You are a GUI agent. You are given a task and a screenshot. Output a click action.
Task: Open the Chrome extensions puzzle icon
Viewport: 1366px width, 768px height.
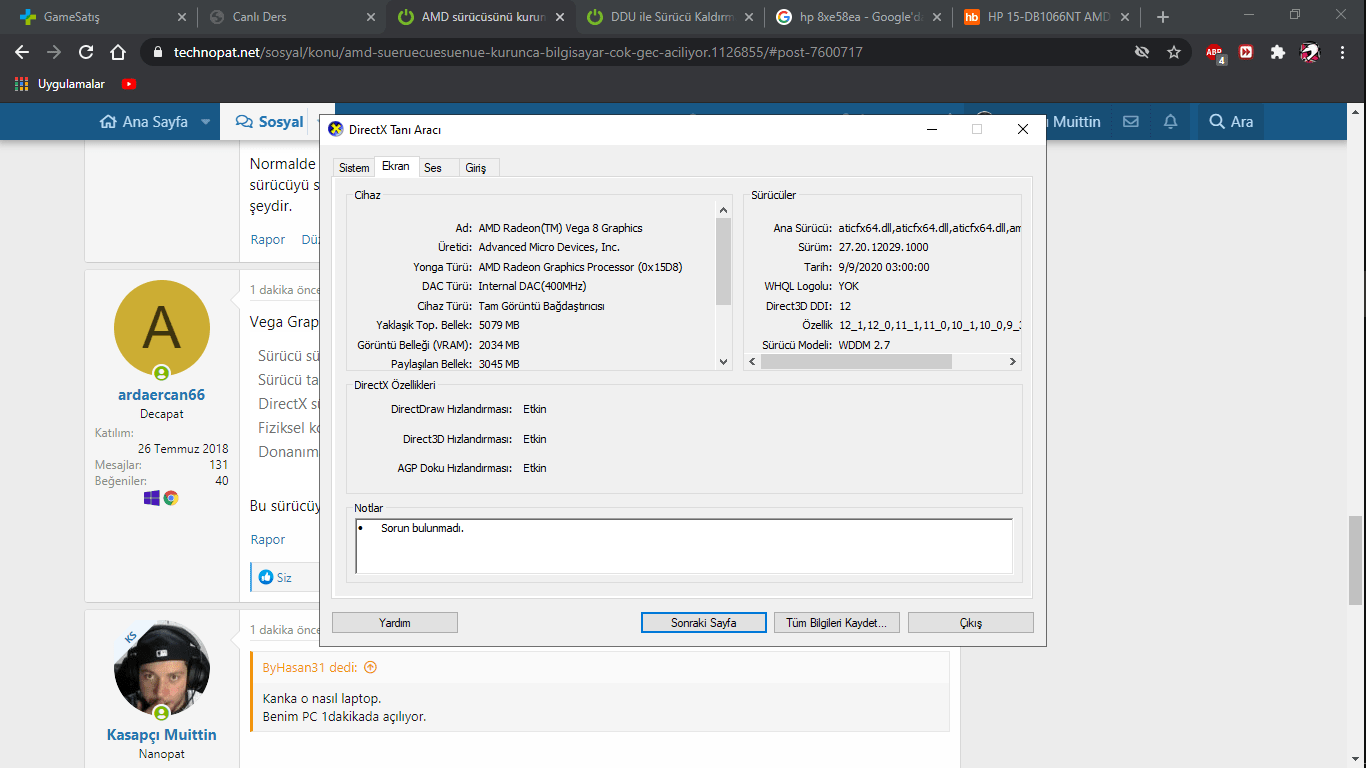(1278, 52)
